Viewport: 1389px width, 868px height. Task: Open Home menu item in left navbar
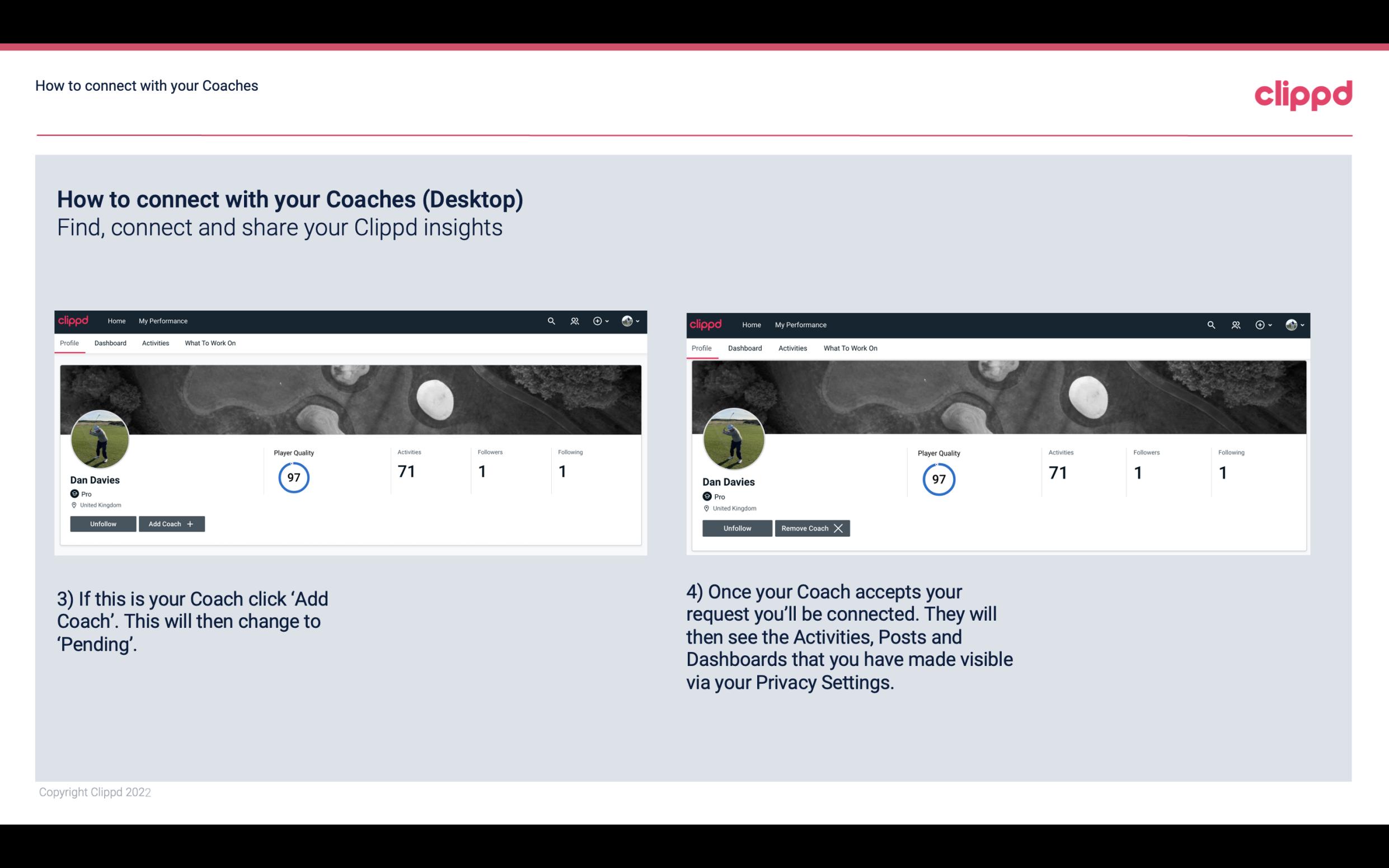(x=117, y=321)
